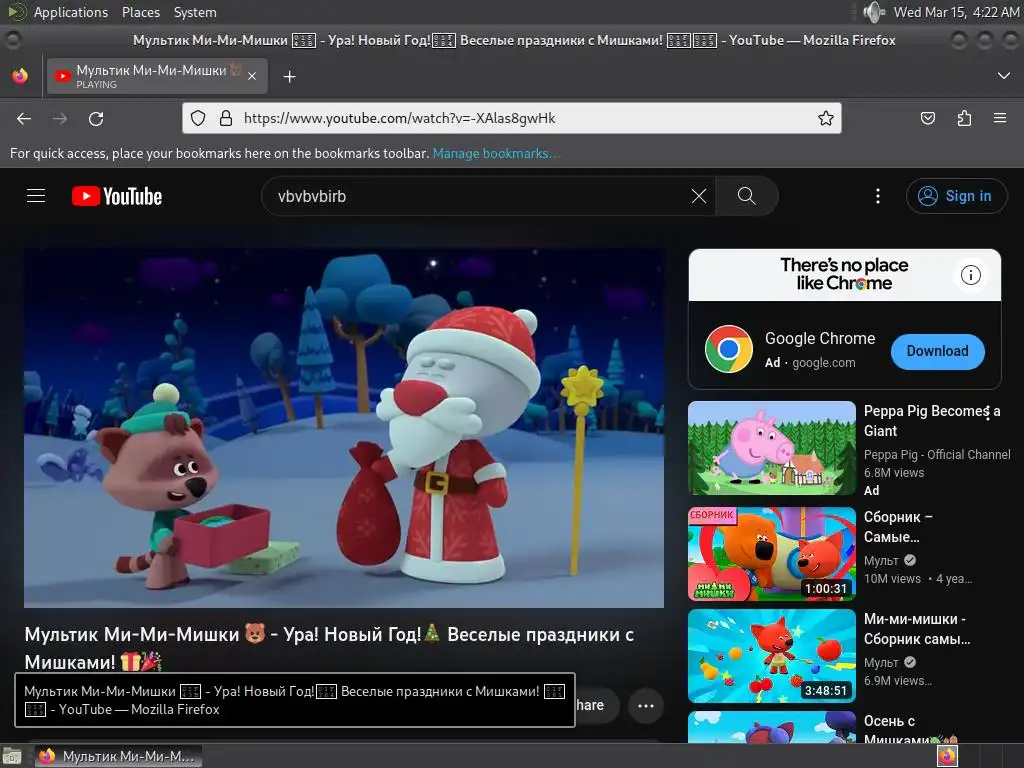Click the google.com ad domain text
This screenshot has width=1024, height=768.
[824, 362]
